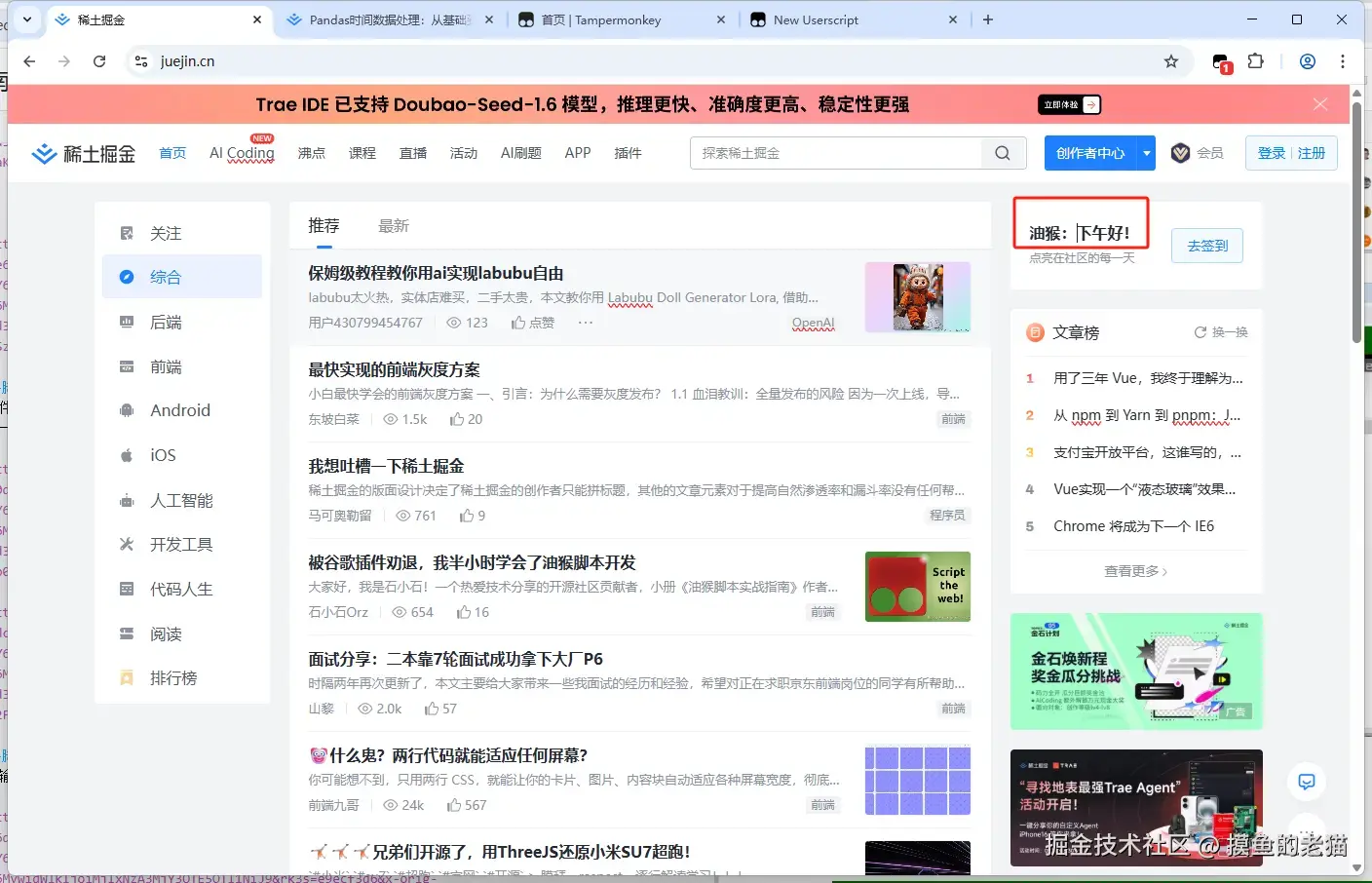
Task: Click 立即体验 button in banner
Action: tap(1069, 104)
